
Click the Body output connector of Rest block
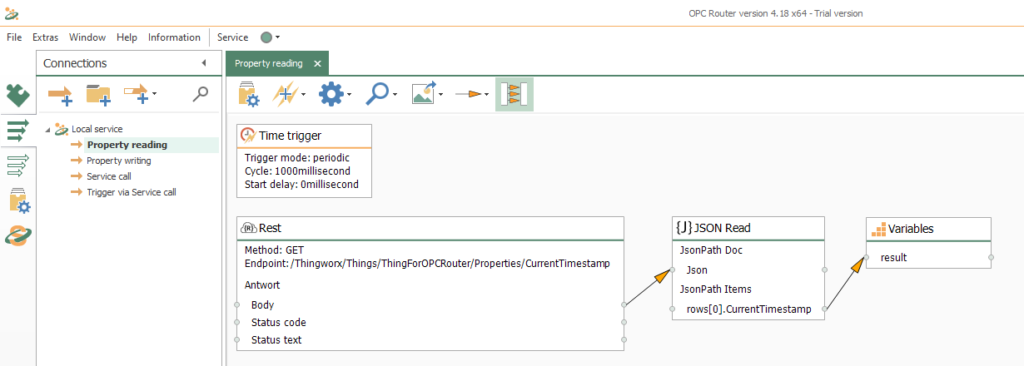(x=624, y=305)
